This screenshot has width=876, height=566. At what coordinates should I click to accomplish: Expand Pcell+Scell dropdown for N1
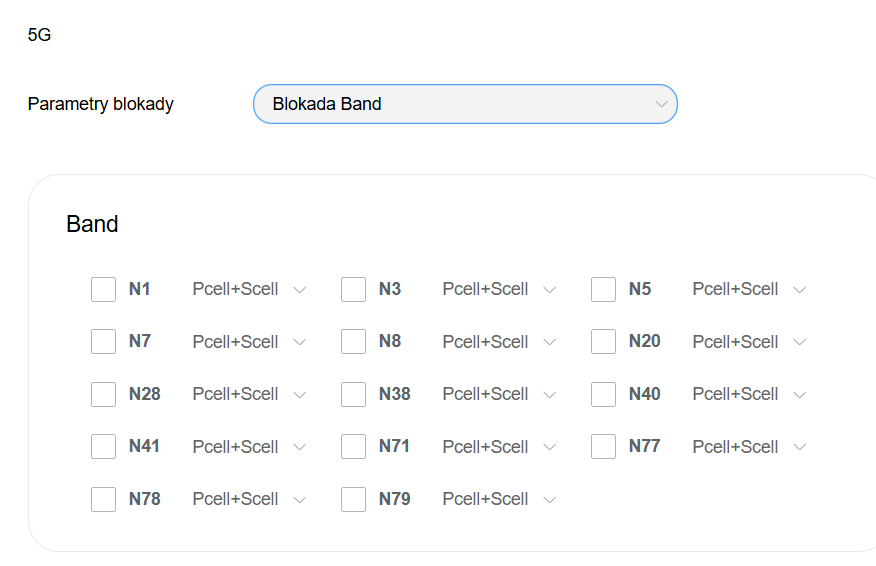[249, 289]
